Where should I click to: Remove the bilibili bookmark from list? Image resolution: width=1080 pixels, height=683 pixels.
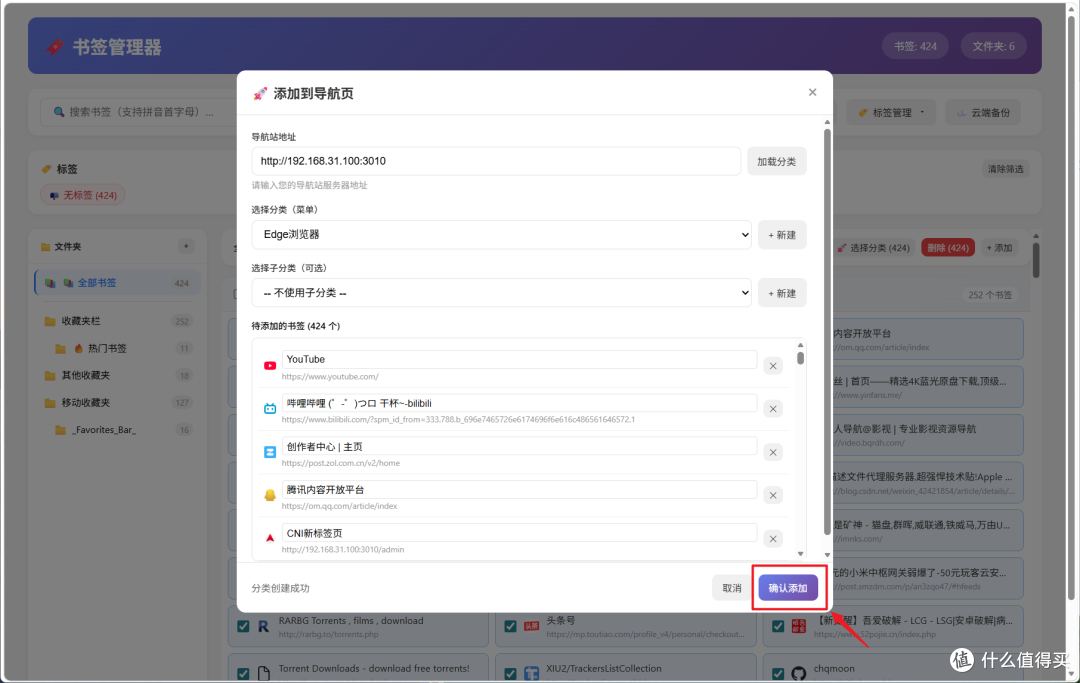click(773, 409)
